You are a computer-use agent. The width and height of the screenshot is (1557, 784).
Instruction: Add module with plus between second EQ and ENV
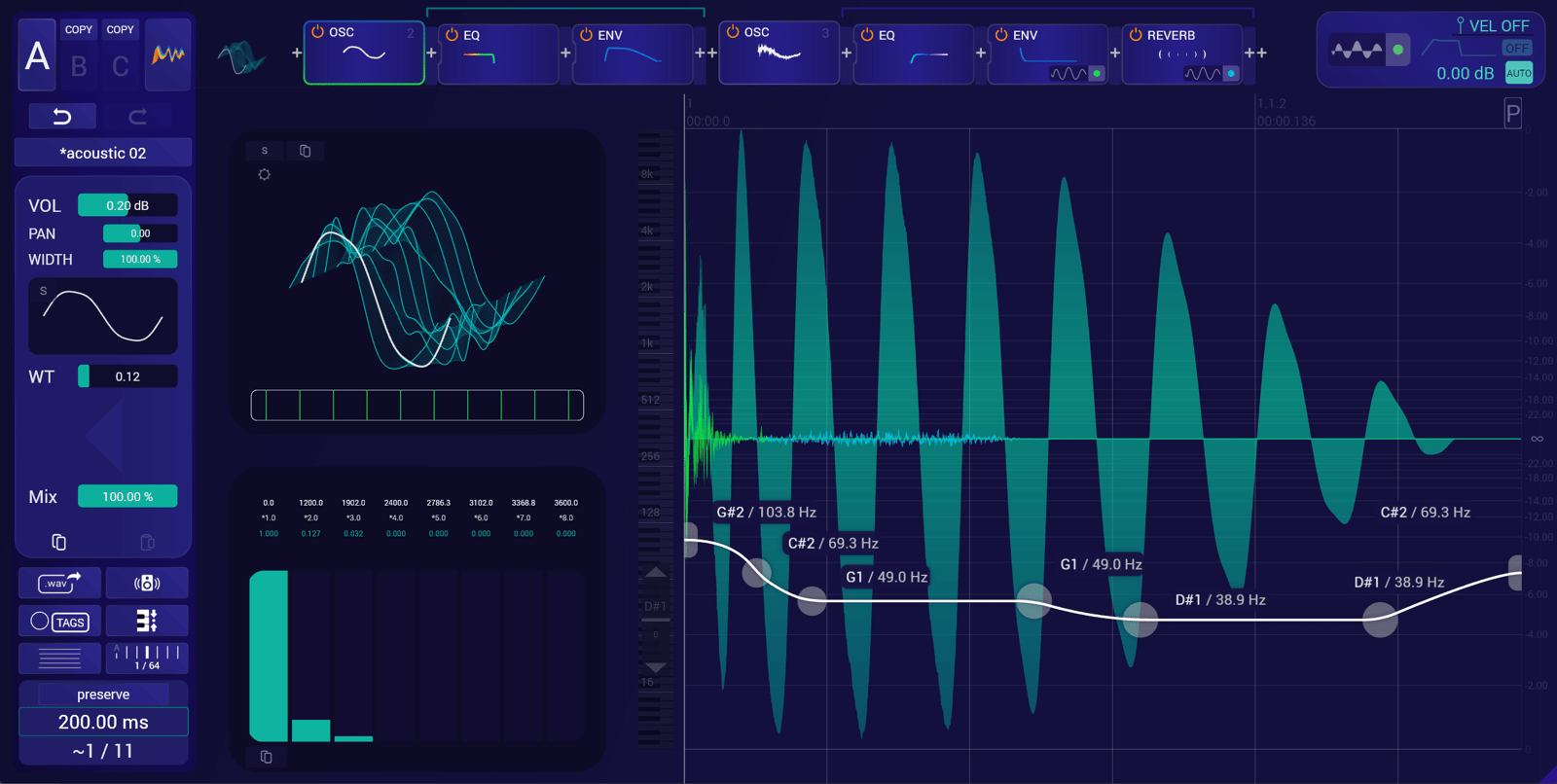981,53
